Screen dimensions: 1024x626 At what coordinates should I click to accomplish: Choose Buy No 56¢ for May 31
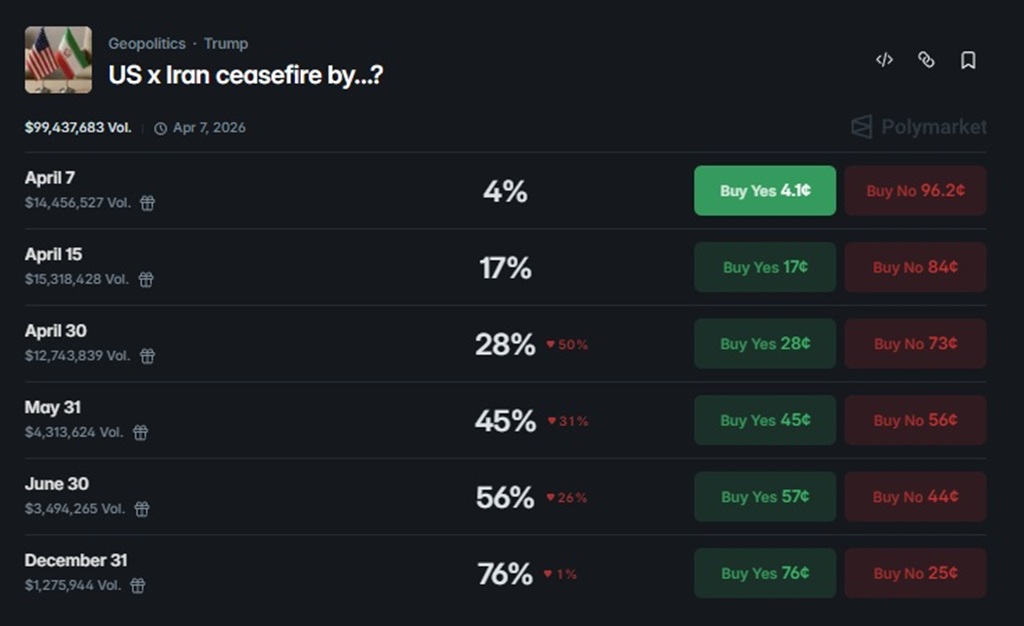[x=915, y=420]
